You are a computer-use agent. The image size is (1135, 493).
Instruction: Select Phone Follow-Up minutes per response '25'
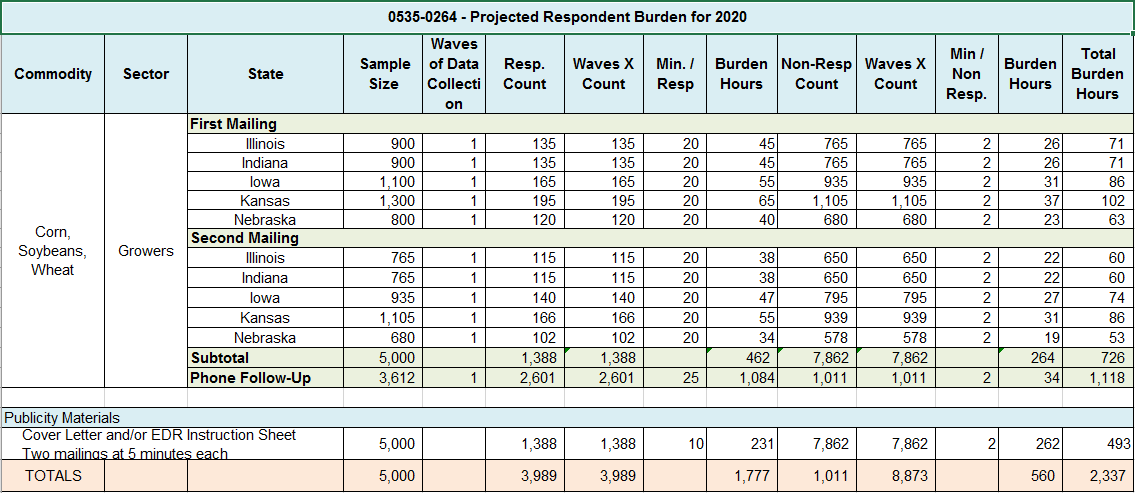click(675, 377)
